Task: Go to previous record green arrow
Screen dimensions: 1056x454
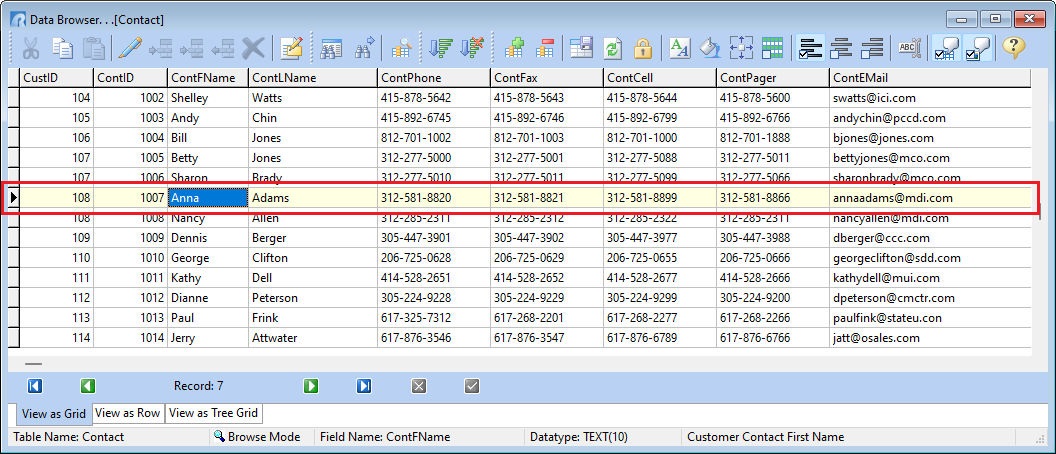Action: point(88,386)
